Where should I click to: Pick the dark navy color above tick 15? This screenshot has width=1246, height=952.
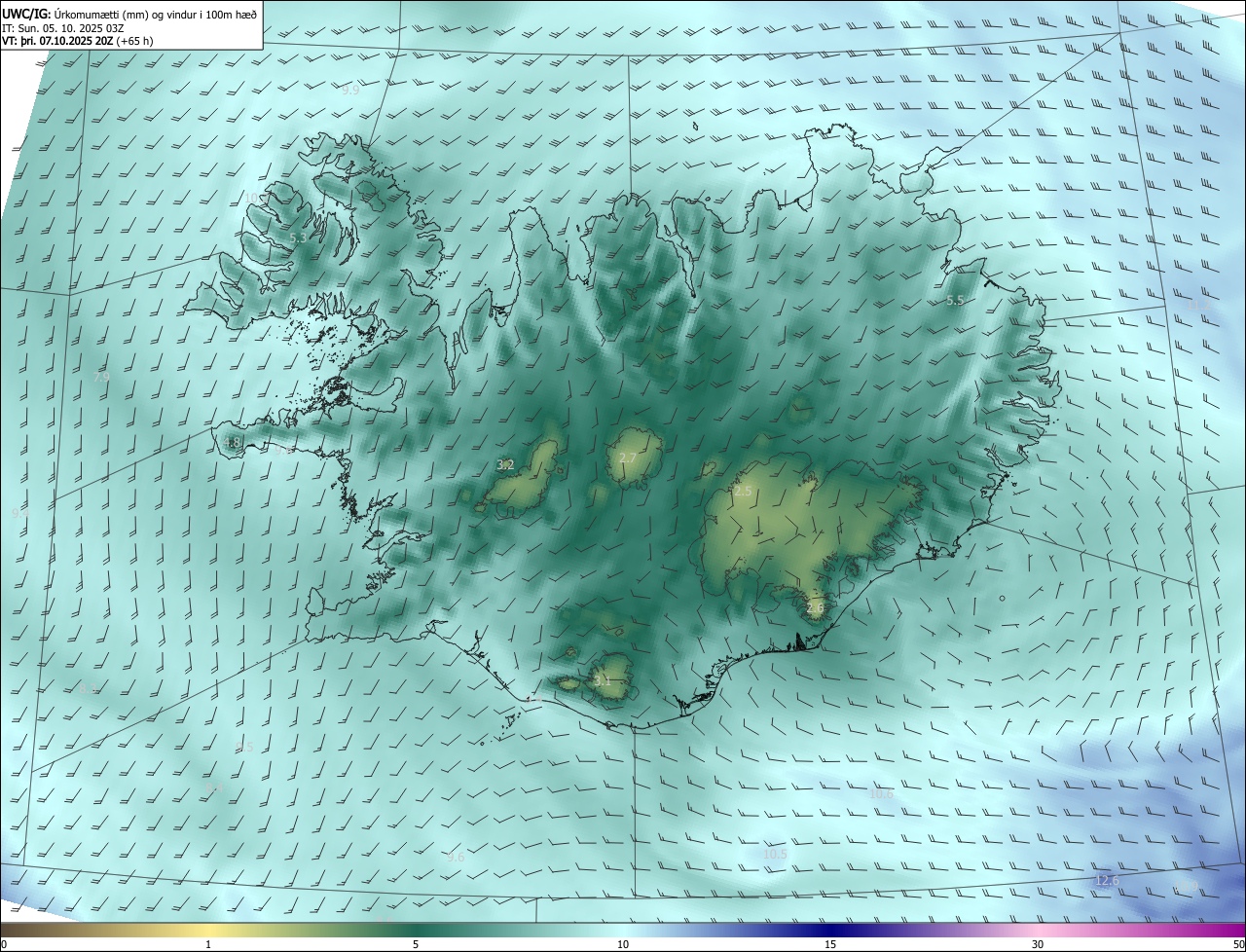point(830,930)
